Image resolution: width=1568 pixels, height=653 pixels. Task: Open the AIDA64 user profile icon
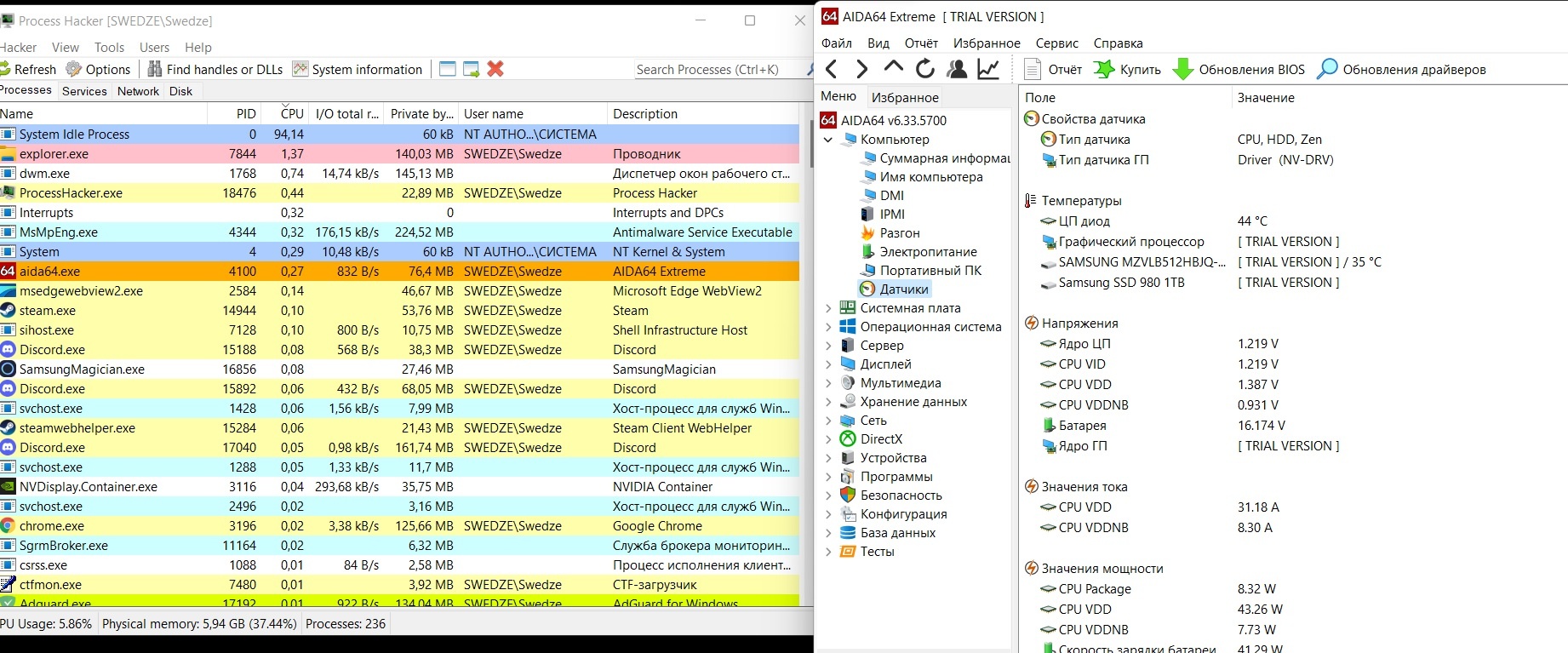point(957,69)
